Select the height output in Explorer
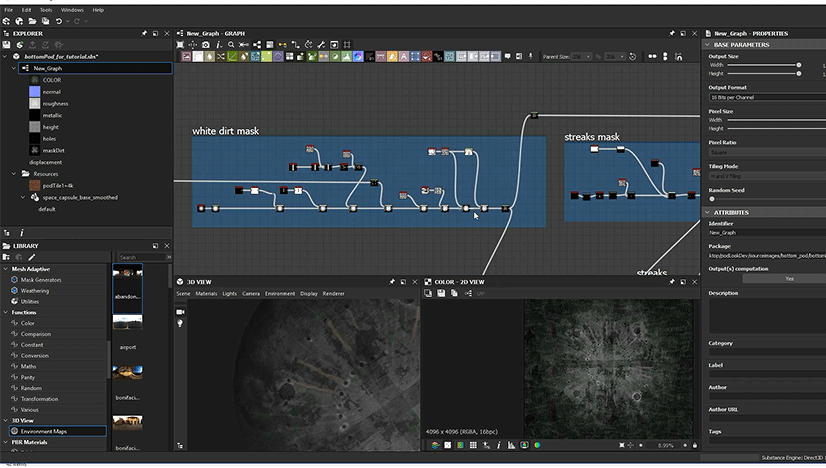The height and width of the screenshot is (468, 826). tap(51, 127)
